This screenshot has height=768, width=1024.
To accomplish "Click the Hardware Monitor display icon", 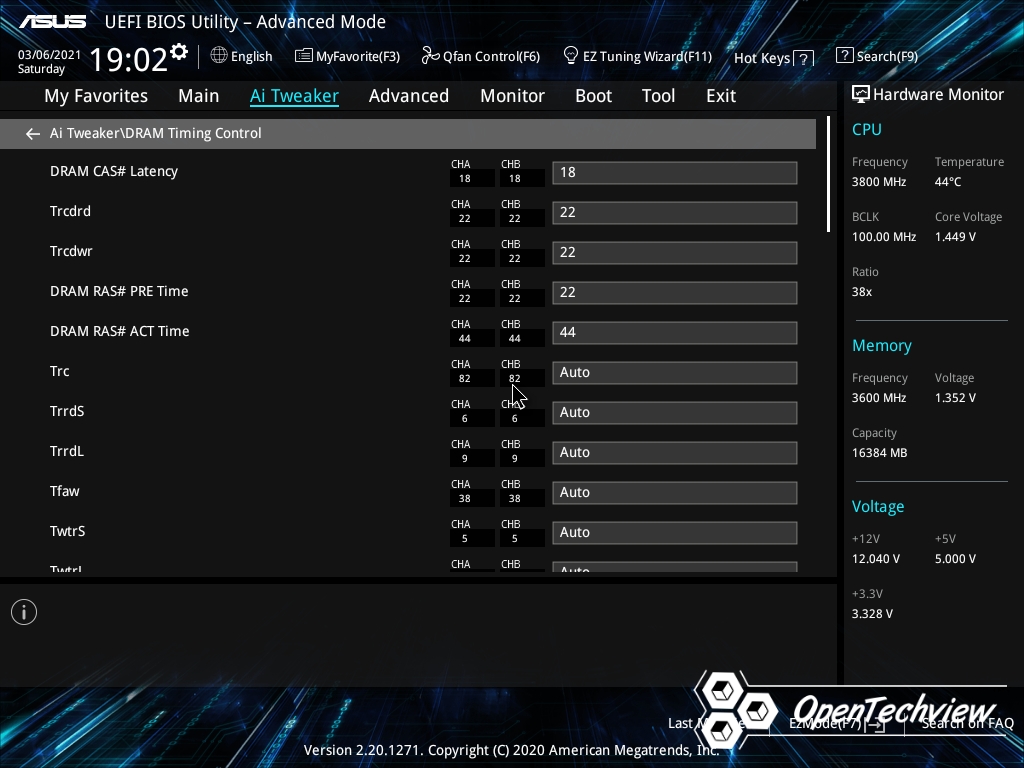I will click(x=861, y=95).
